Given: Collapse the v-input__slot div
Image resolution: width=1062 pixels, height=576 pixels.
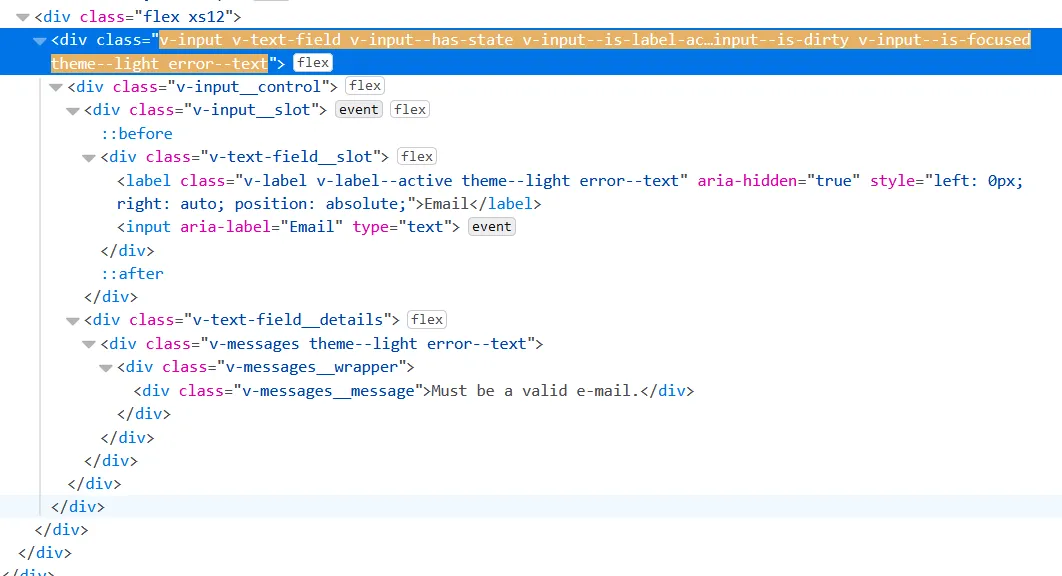Looking at the screenshot, I should point(72,110).
